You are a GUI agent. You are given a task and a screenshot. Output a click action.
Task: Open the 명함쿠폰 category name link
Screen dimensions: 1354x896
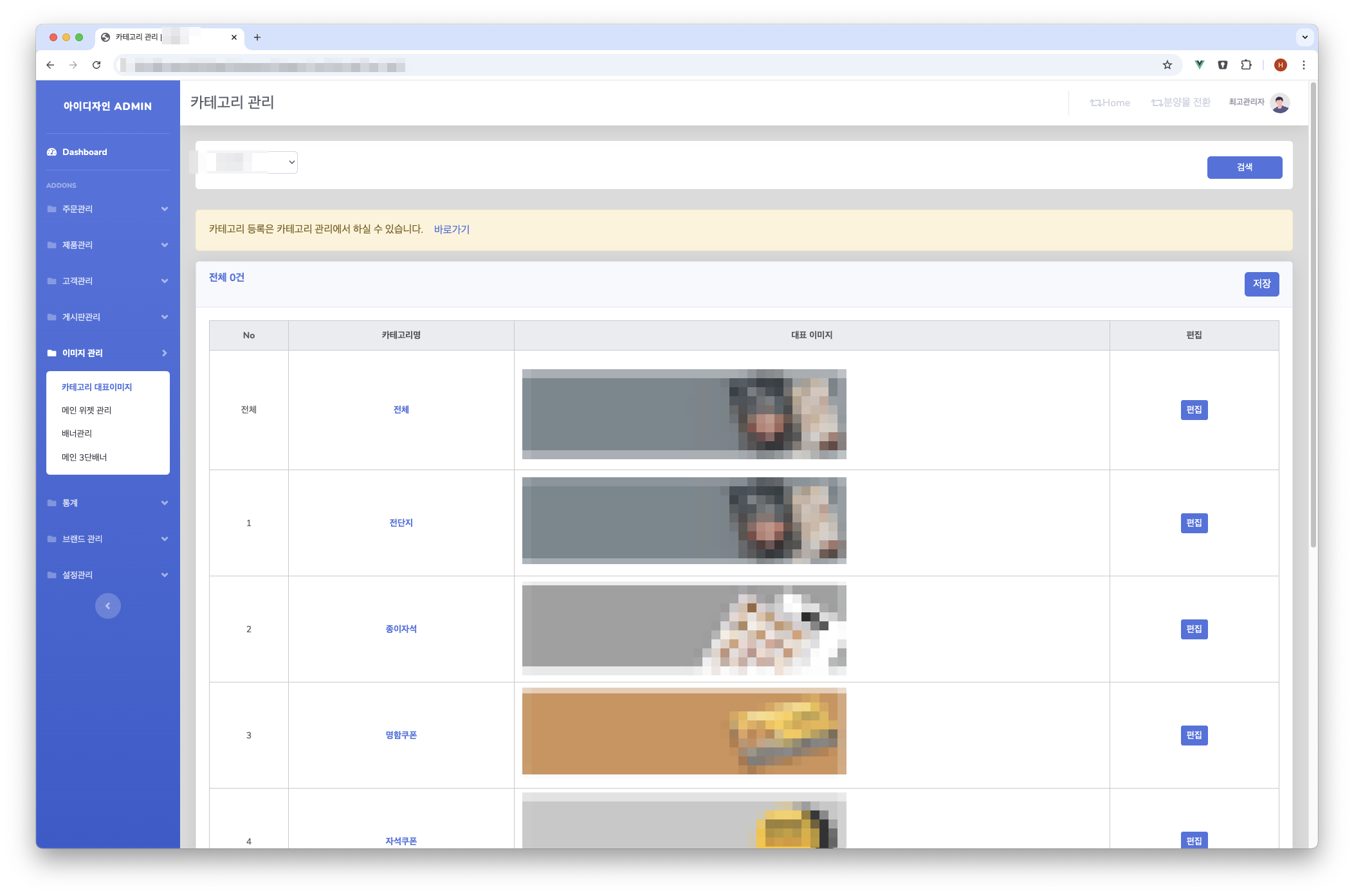[401, 735]
